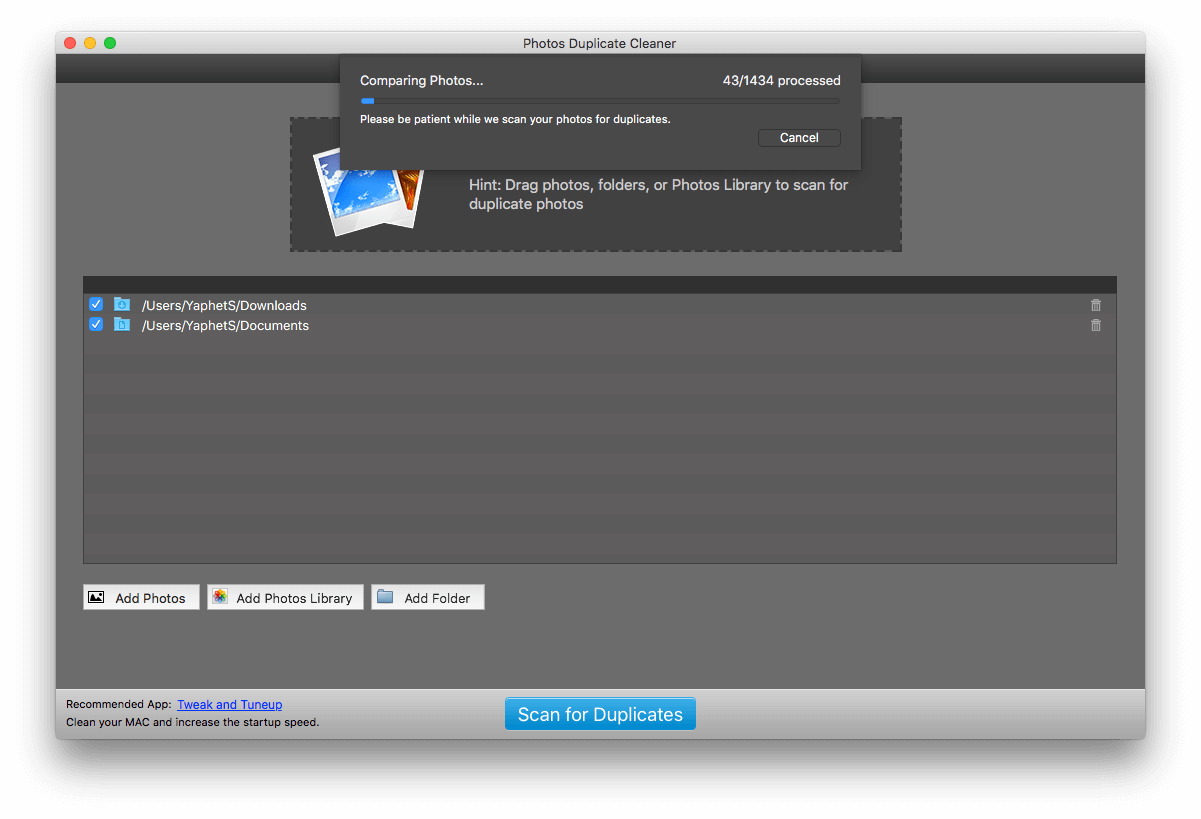Screen dimensions: 1201x819
Task: Click the Add Photos Library button
Action: 285,597
